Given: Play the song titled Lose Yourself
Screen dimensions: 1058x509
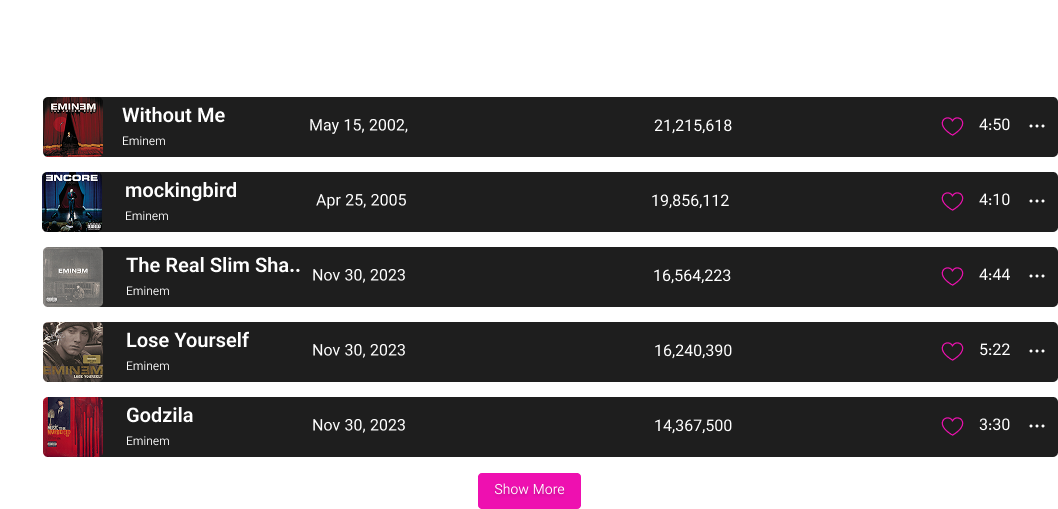Looking at the screenshot, I should point(187,340).
